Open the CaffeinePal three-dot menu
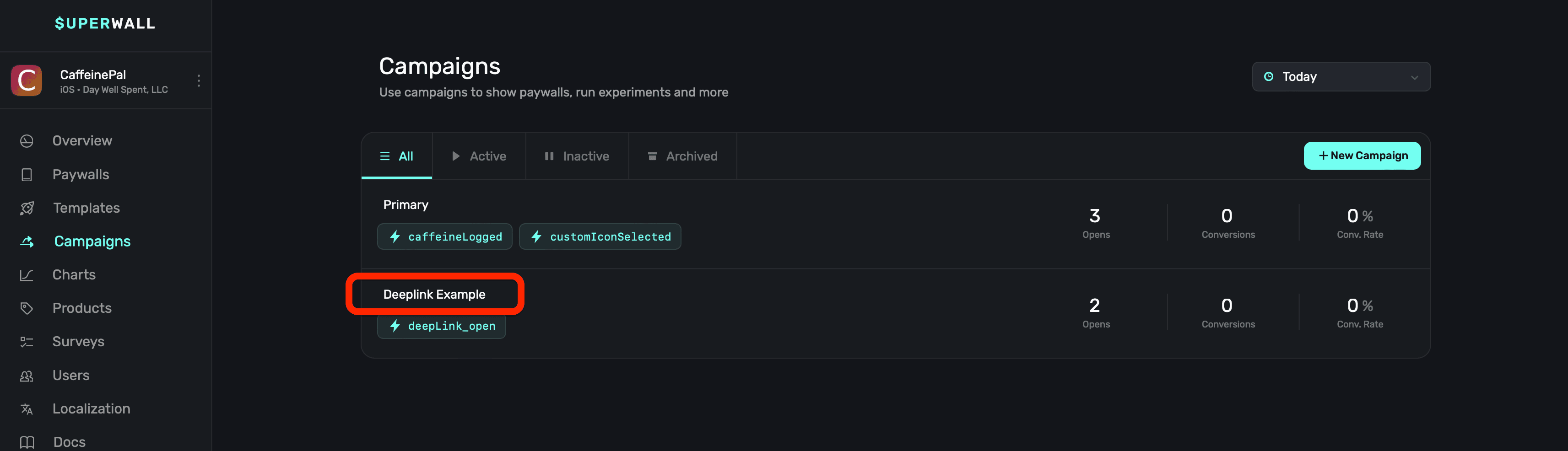This screenshot has width=1568, height=451. click(199, 81)
